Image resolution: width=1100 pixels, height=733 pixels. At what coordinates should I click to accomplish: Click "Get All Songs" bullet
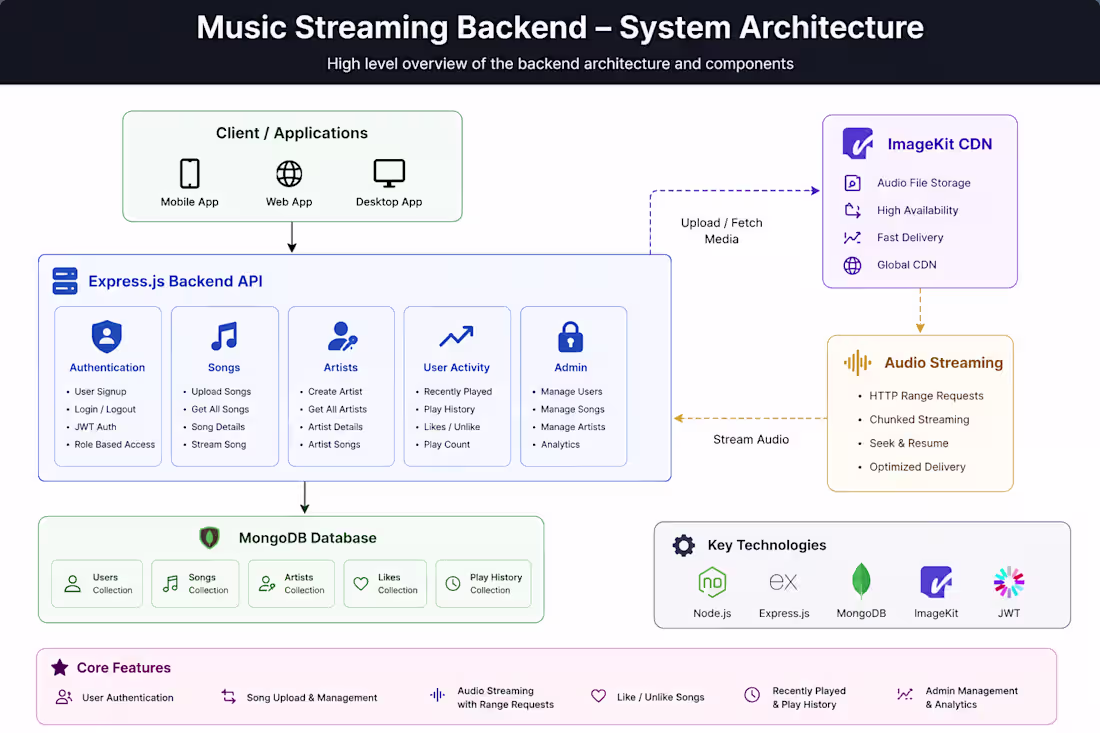pos(220,410)
